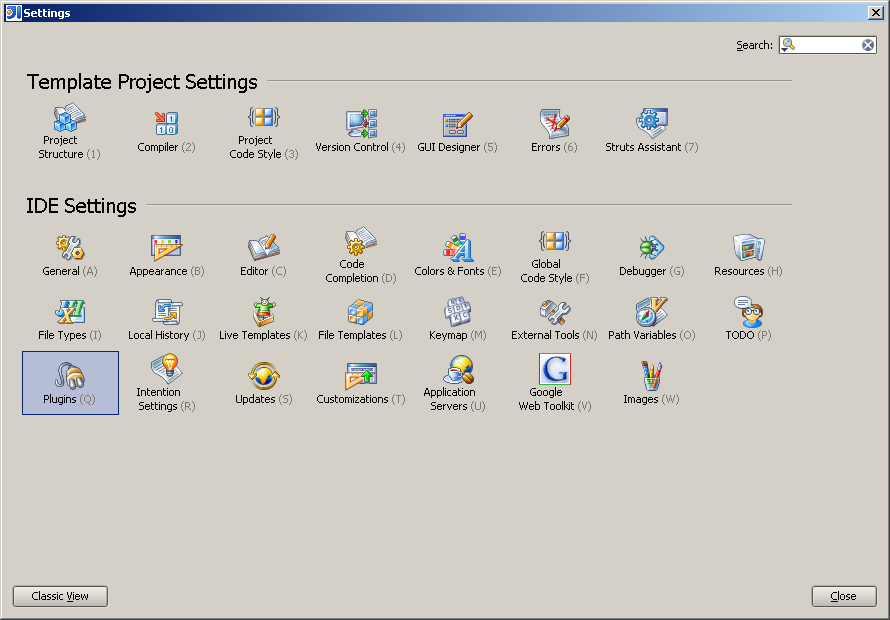Viewport: 890px width, 620px height.
Task: Open File Templates settings
Action: (x=360, y=319)
